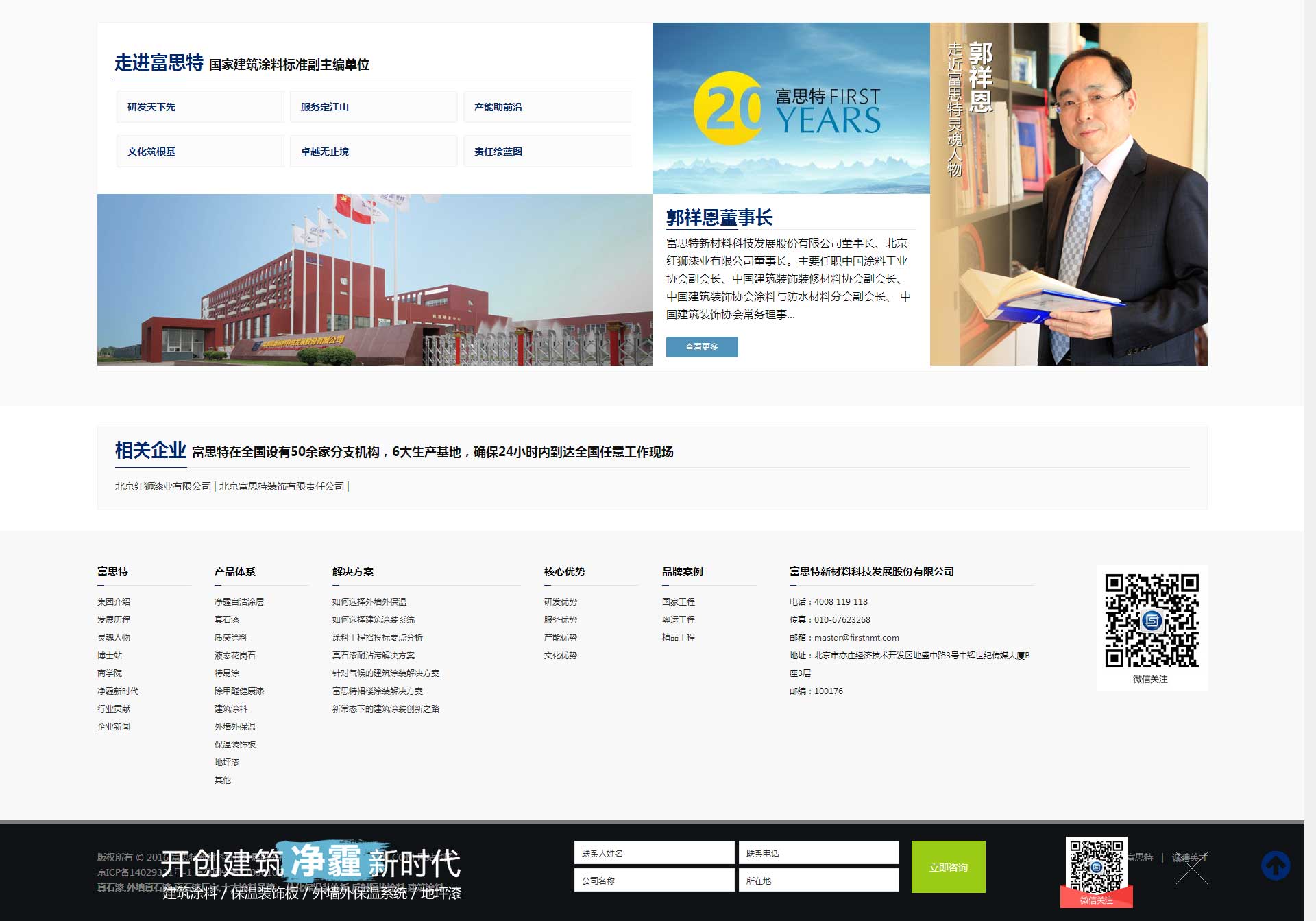Click the 真石漆 product link in the footer
The image size is (1316, 921).
click(x=227, y=620)
